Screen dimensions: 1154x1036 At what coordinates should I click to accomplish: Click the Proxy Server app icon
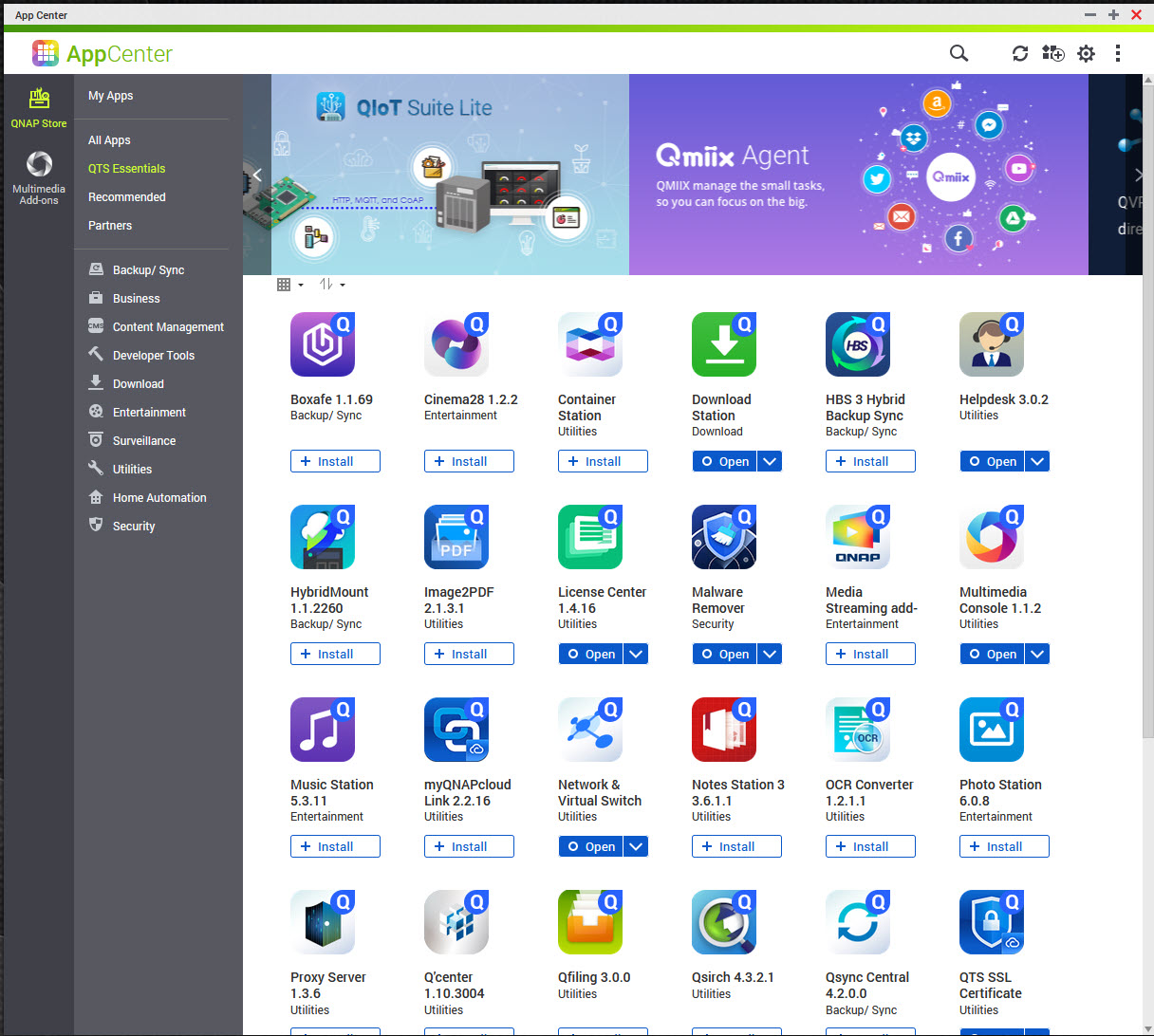323,922
